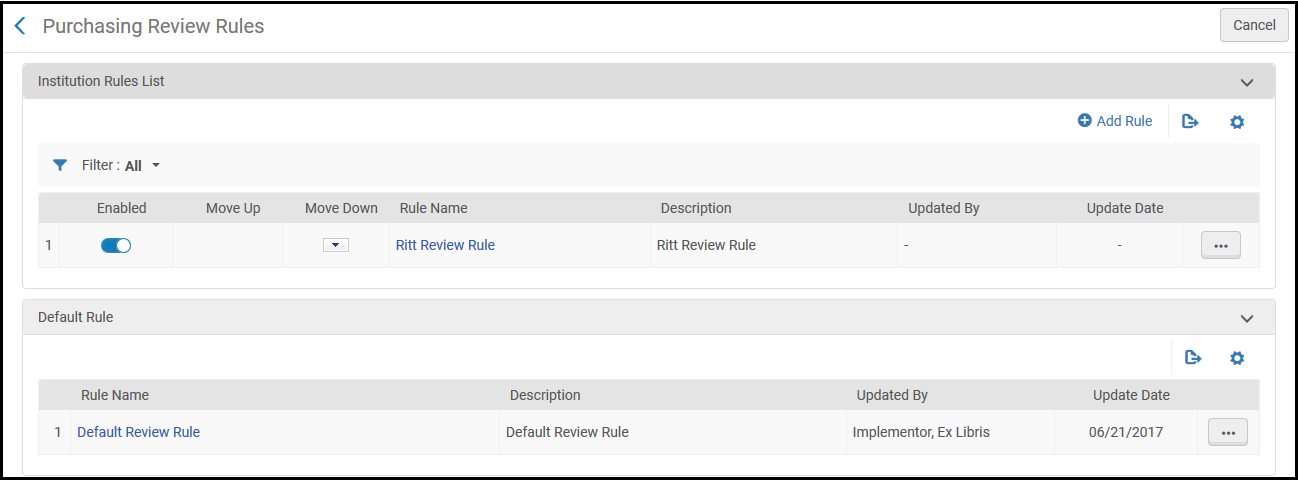
Task: Click the Rule Name column header in Institution list
Action: (x=433, y=208)
